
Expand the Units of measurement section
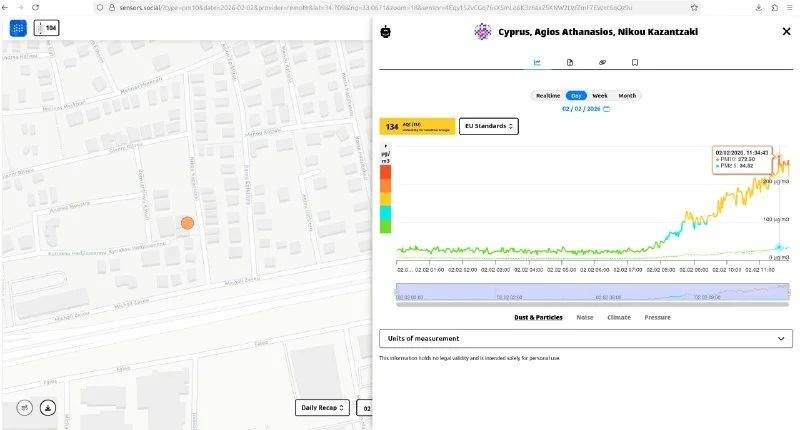click(x=585, y=339)
